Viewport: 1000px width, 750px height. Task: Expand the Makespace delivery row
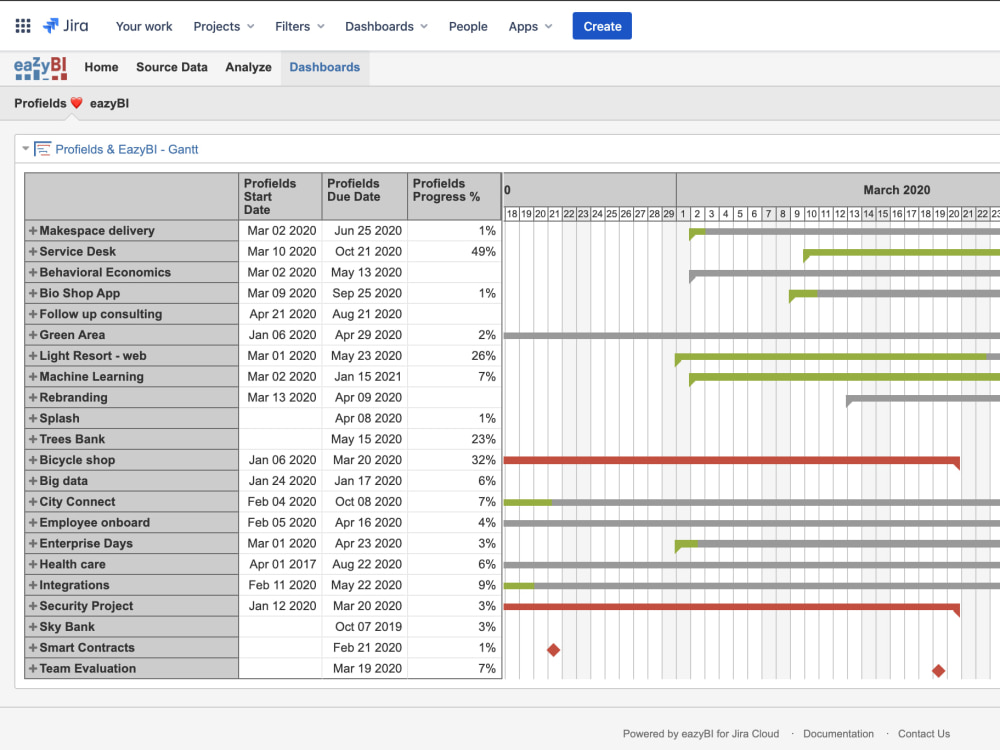point(33,230)
